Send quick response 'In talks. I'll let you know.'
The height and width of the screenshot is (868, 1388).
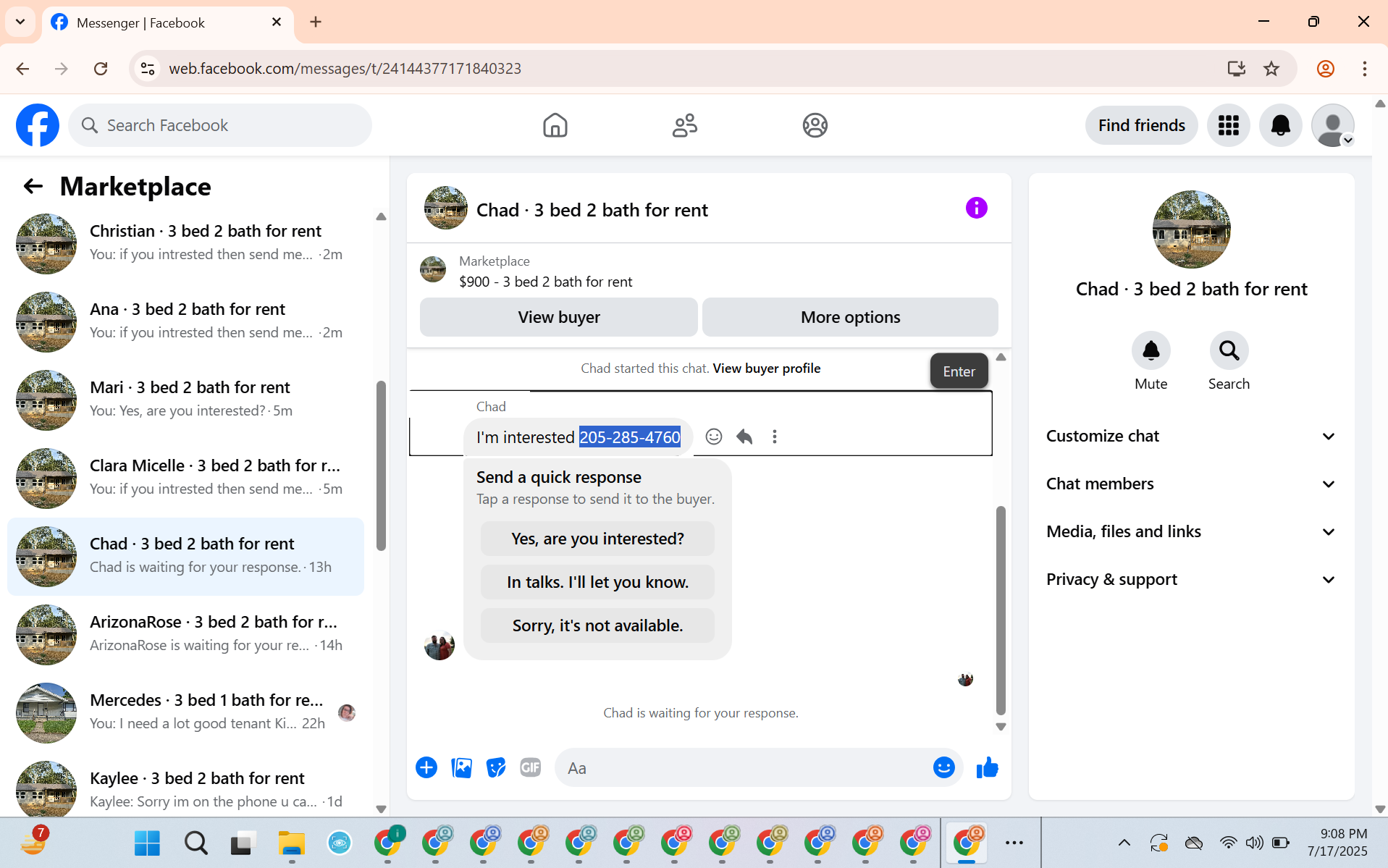(597, 582)
